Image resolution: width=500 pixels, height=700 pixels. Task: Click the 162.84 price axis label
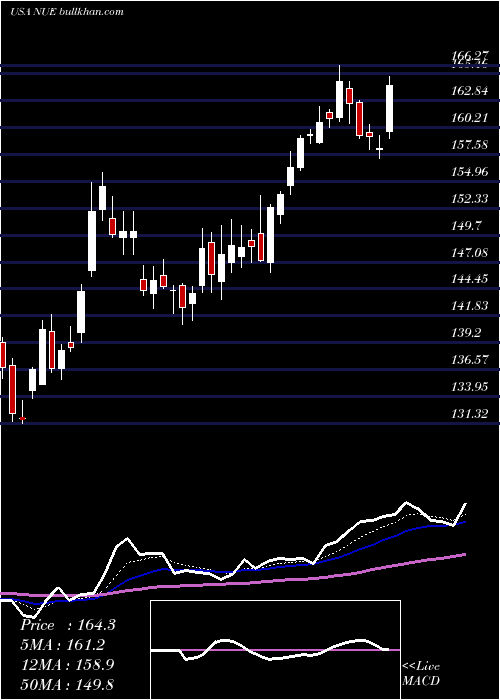point(470,91)
